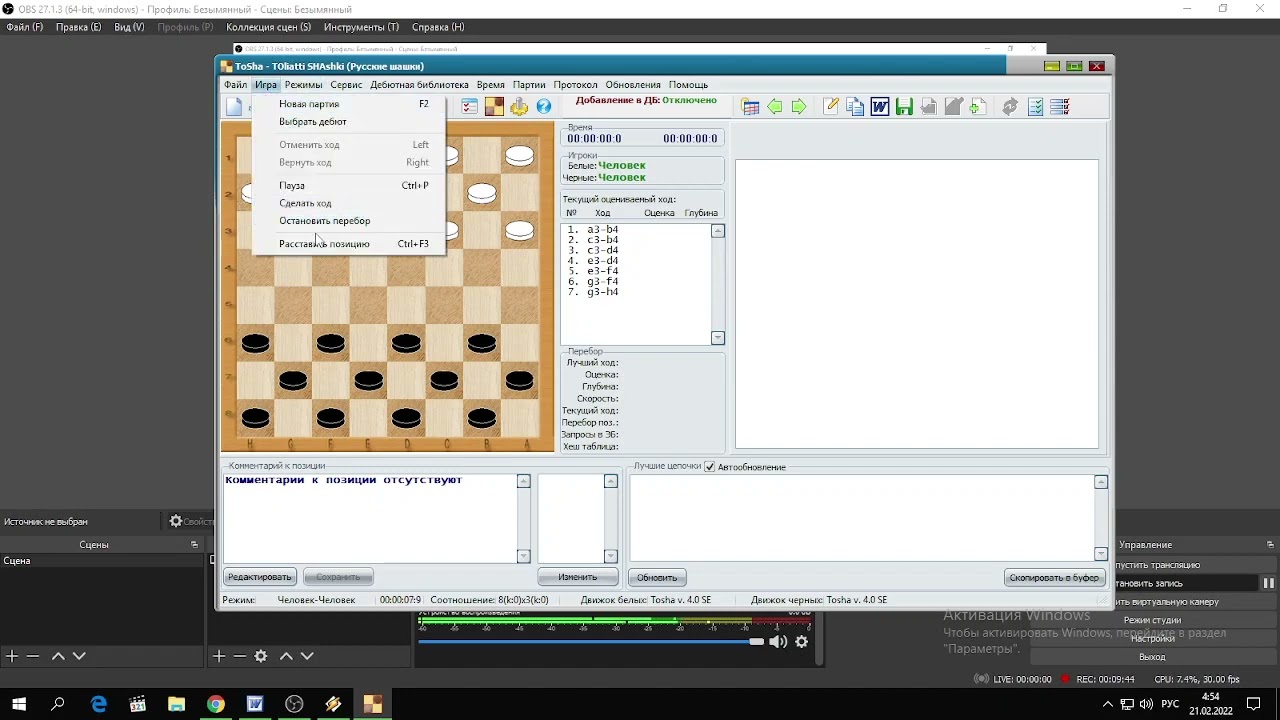Add a scene with the OBS plus icon
1280x720 pixels.
(12, 656)
